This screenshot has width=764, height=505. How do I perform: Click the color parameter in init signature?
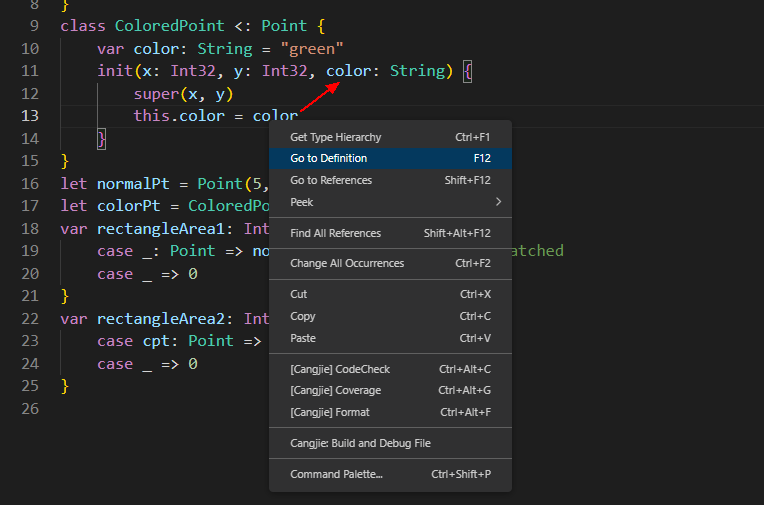point(348,71)
